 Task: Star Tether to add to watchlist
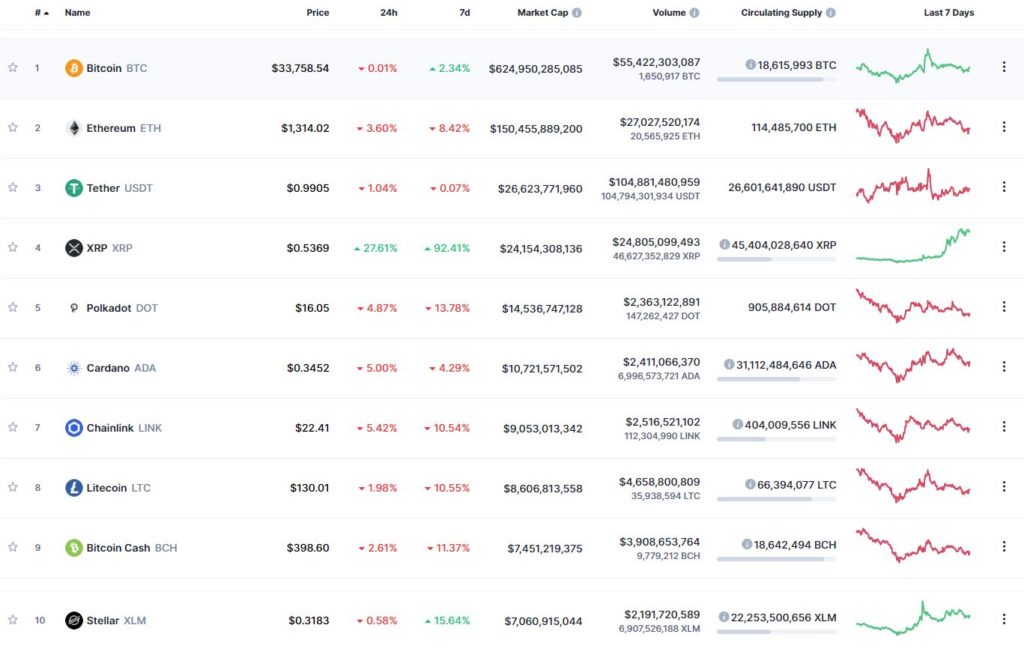tap(12, 187)
